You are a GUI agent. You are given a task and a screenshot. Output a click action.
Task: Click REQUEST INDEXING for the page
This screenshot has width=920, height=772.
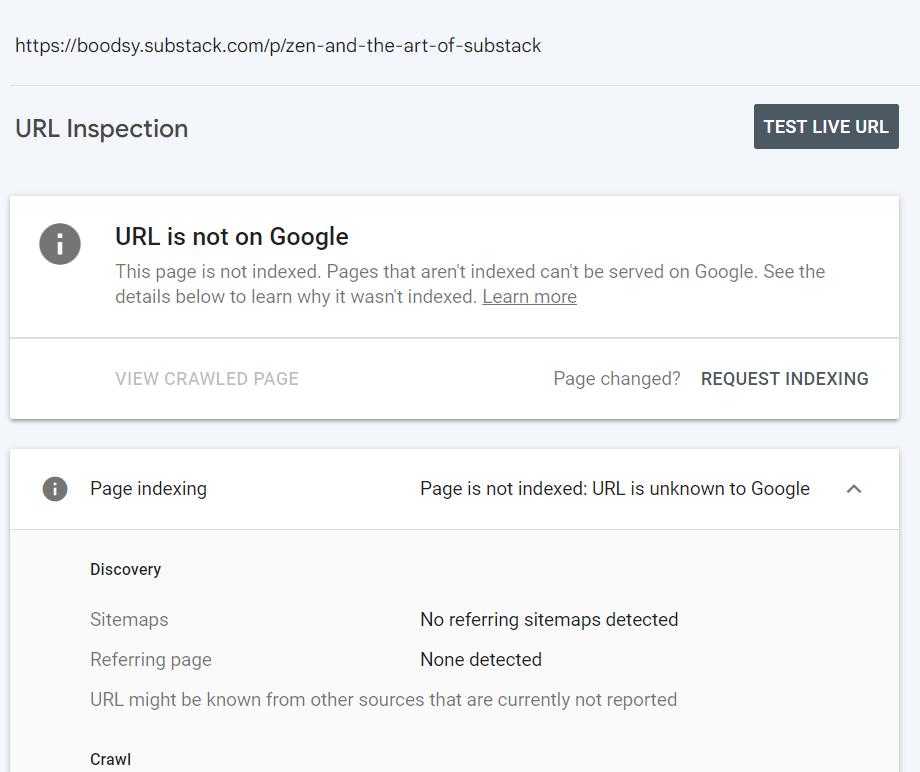(x=784, y=379)
